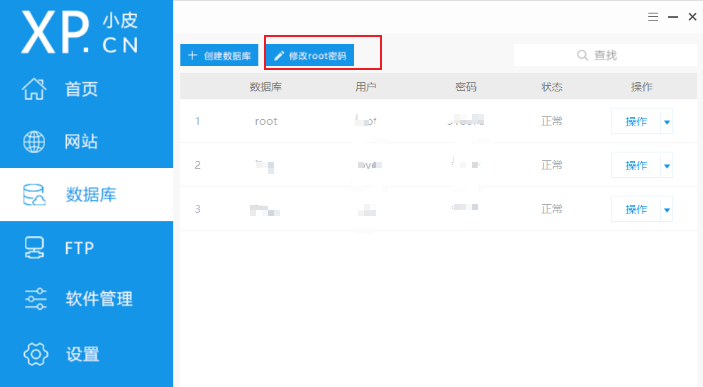Click row number 2 in table
This screenshot has width=703, height=387.
click(197, 165)
